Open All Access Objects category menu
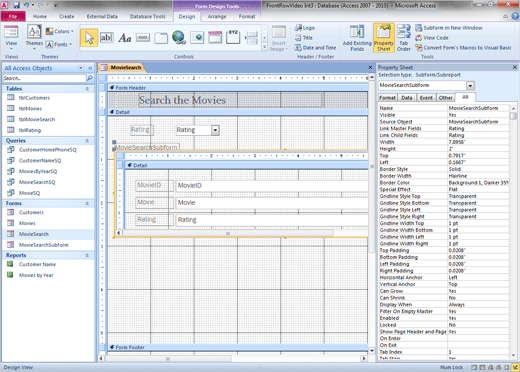Image resolution: width=520 pixels, height=372 pixels. coord(81,68)
